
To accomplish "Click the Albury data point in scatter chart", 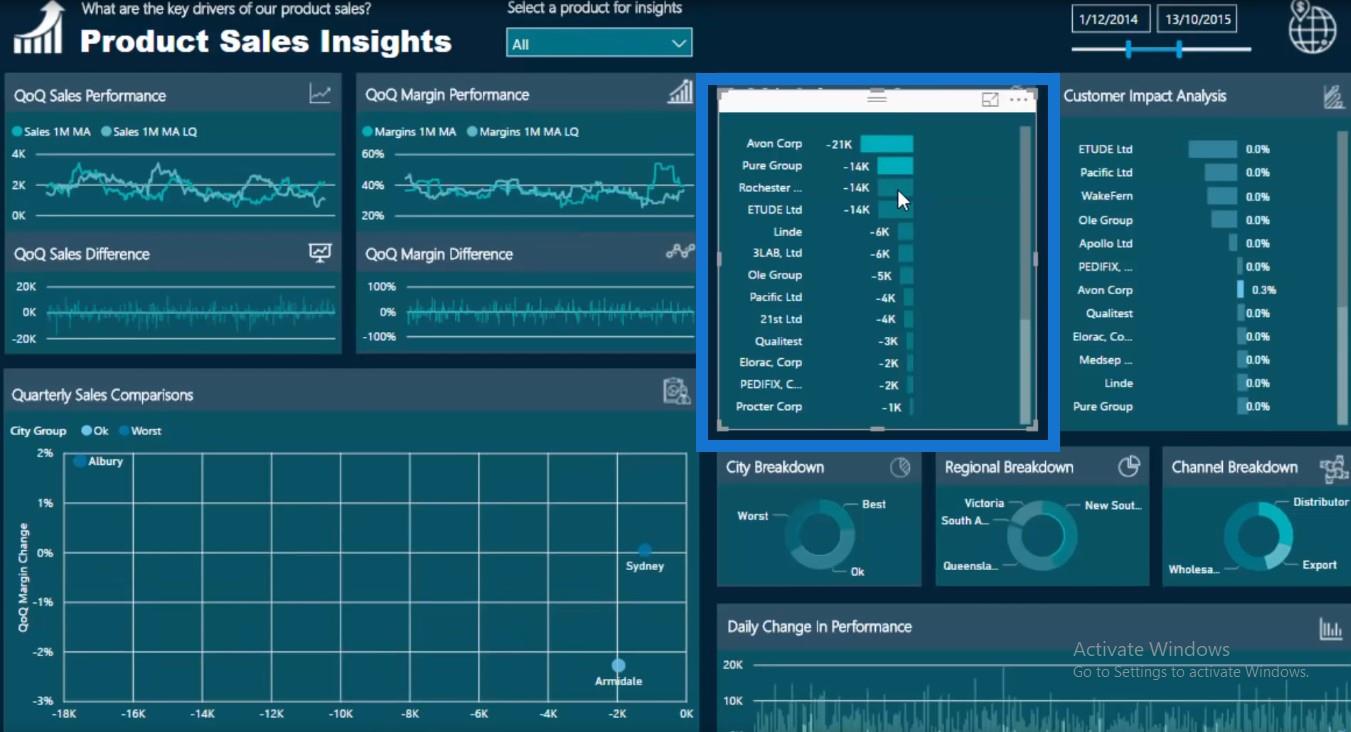I will tap(80, 461).
